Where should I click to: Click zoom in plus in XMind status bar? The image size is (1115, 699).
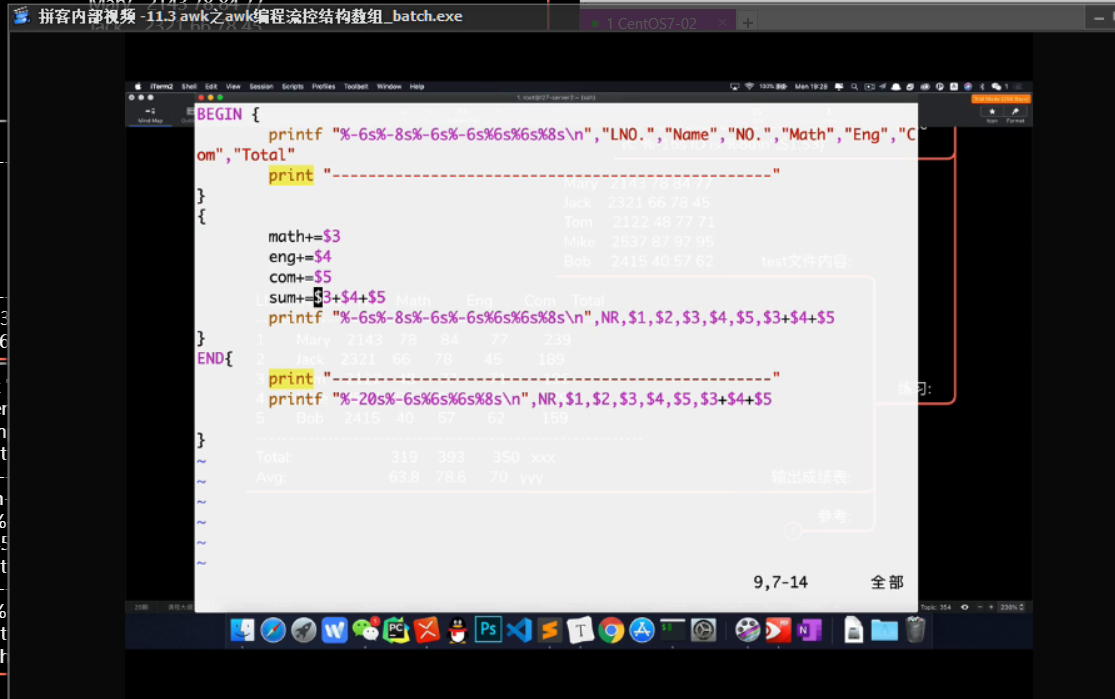991,607
